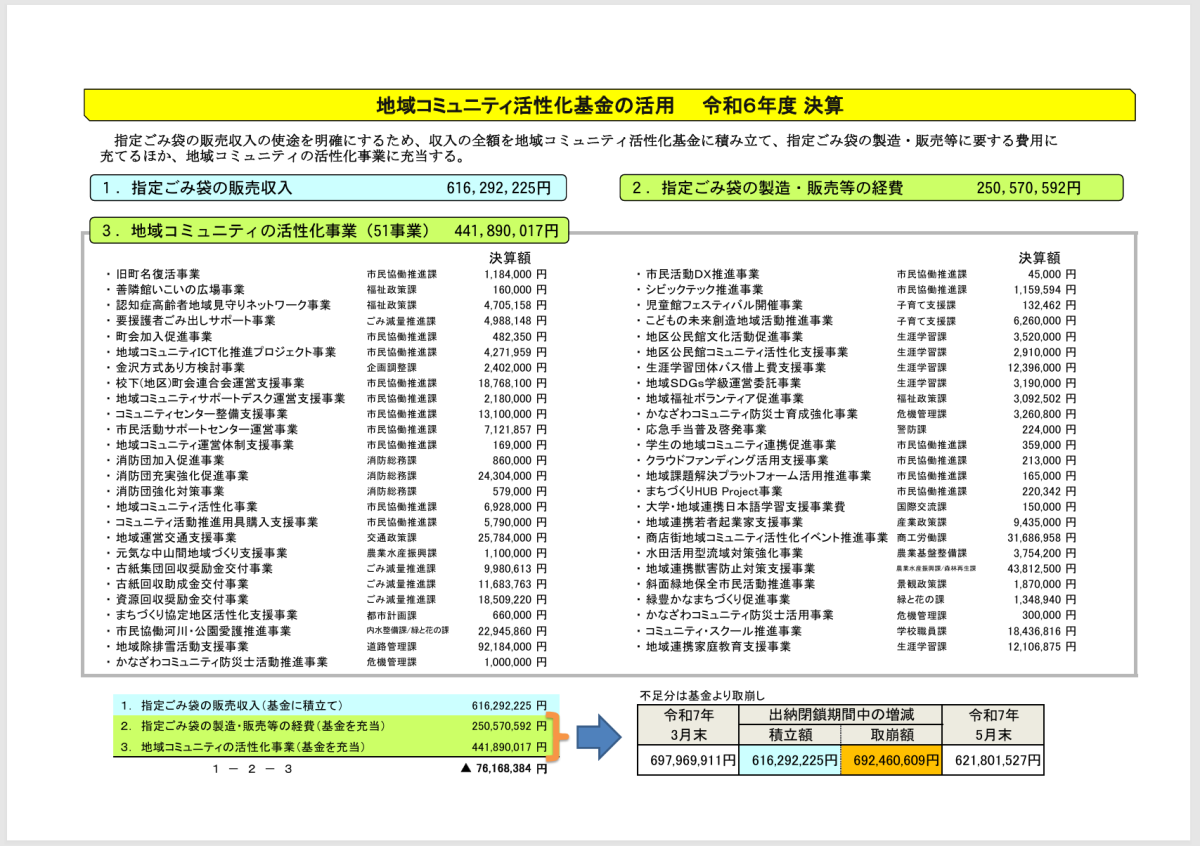Click the left column 決算額 heading
The image size is (1200, 846).
point(510,257)
